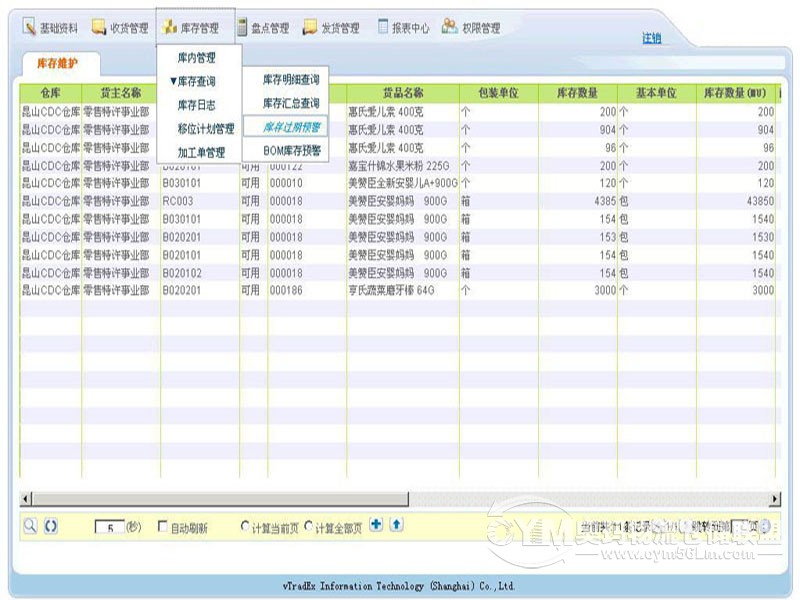Select 库存汇总查询 in the submenu
This screenshot has width=800, height=600.
[x=291, y=103]
